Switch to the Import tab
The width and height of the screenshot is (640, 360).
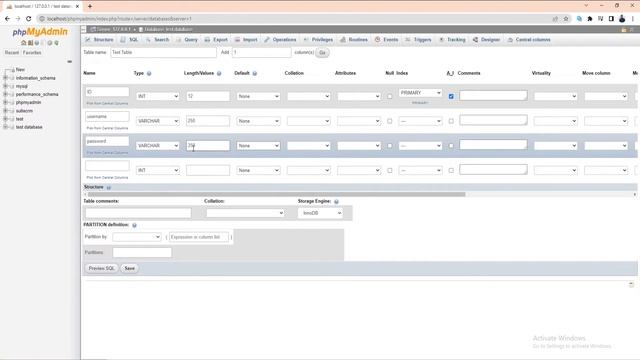pos(246,40)
